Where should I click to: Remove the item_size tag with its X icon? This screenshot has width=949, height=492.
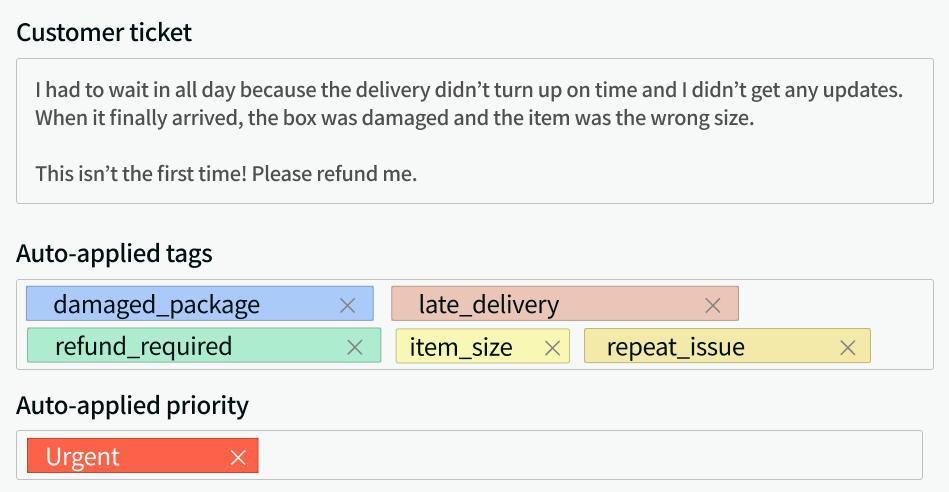pyautogui.click(x=552, y=347)
